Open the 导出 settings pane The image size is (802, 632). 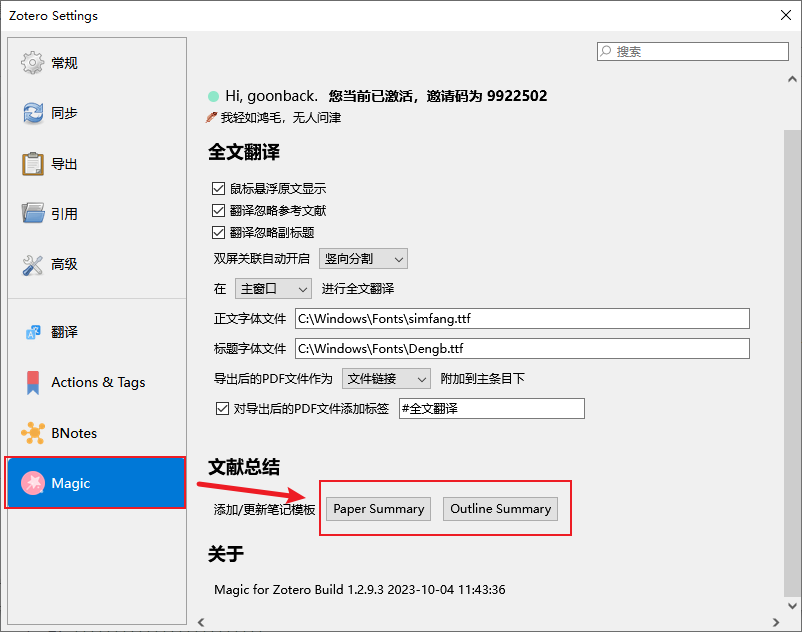point(97,164)
